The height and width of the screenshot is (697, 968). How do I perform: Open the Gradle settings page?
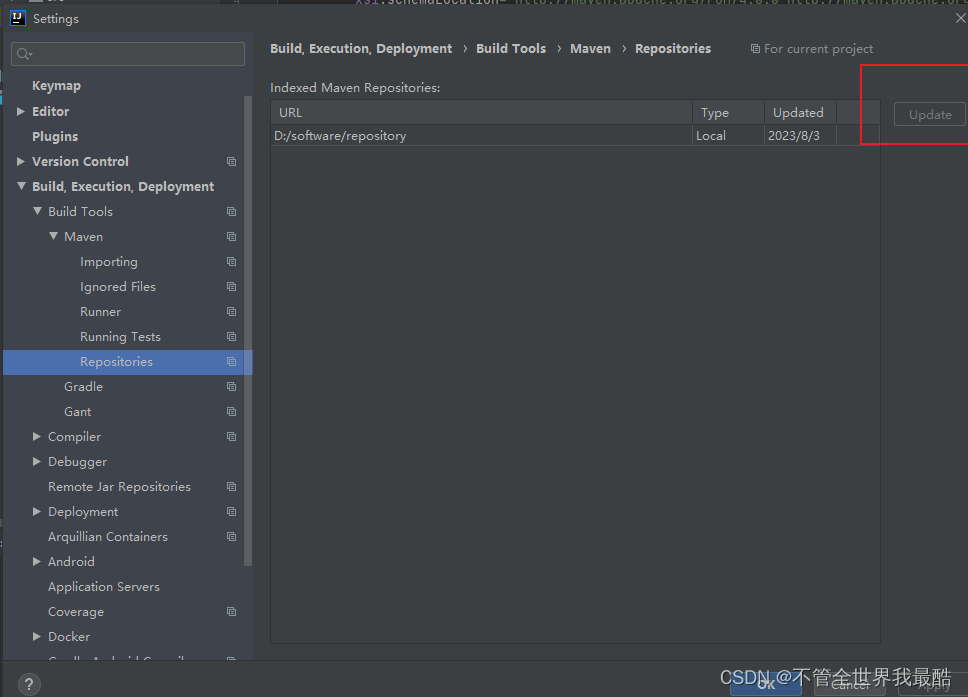(83, 386)
